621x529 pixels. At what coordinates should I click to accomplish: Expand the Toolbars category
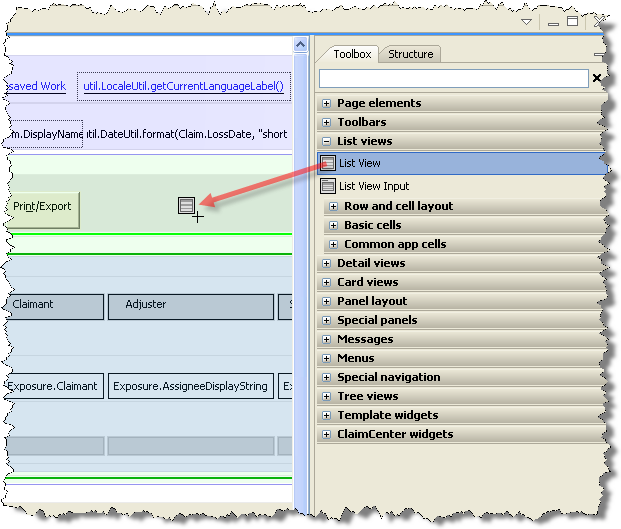tap(326, 122)
